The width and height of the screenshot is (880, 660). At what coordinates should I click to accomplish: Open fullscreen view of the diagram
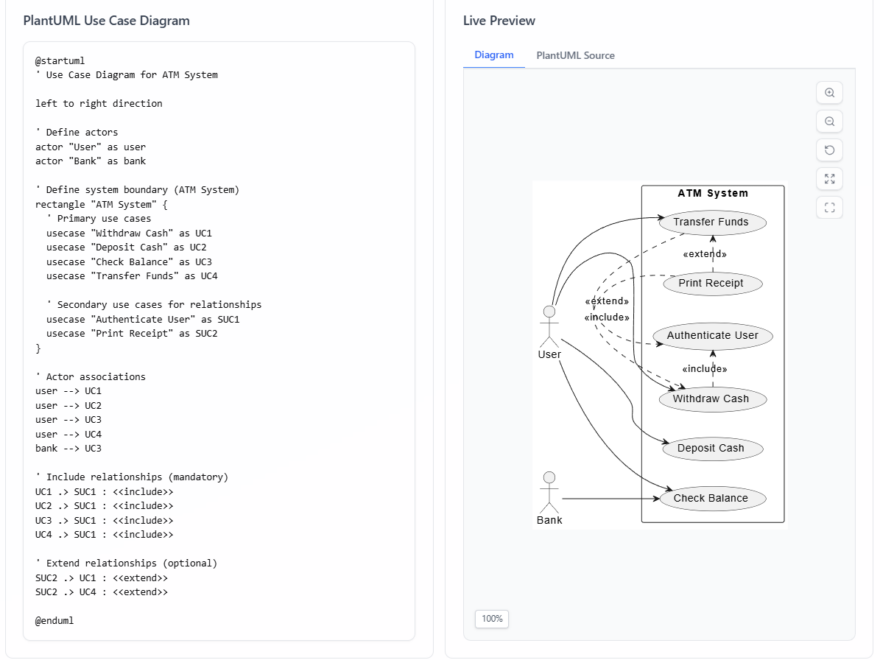[x=829, y=178]
